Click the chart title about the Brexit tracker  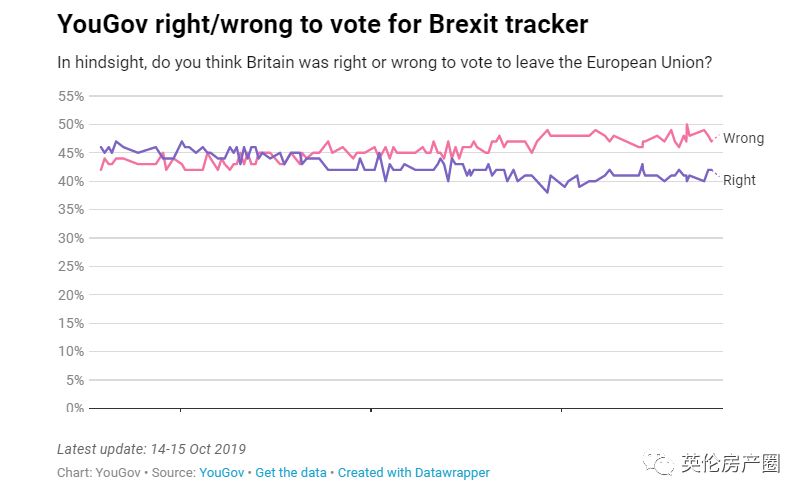click(x=322, y=22)
